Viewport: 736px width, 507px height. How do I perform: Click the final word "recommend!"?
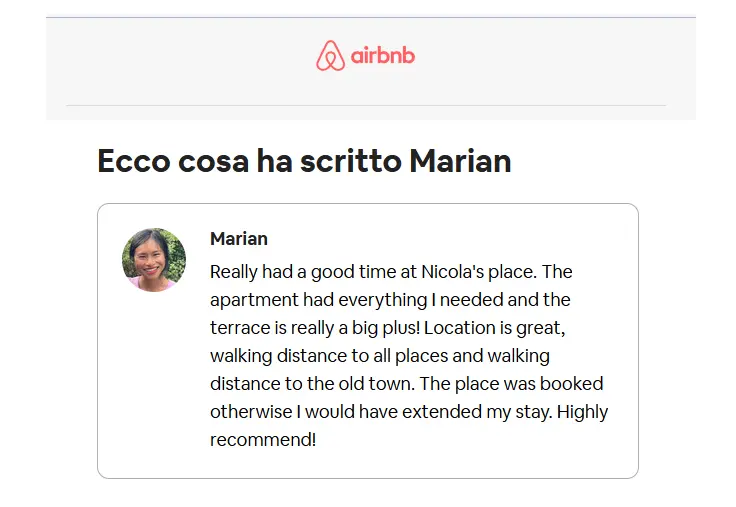click(263, 440)
